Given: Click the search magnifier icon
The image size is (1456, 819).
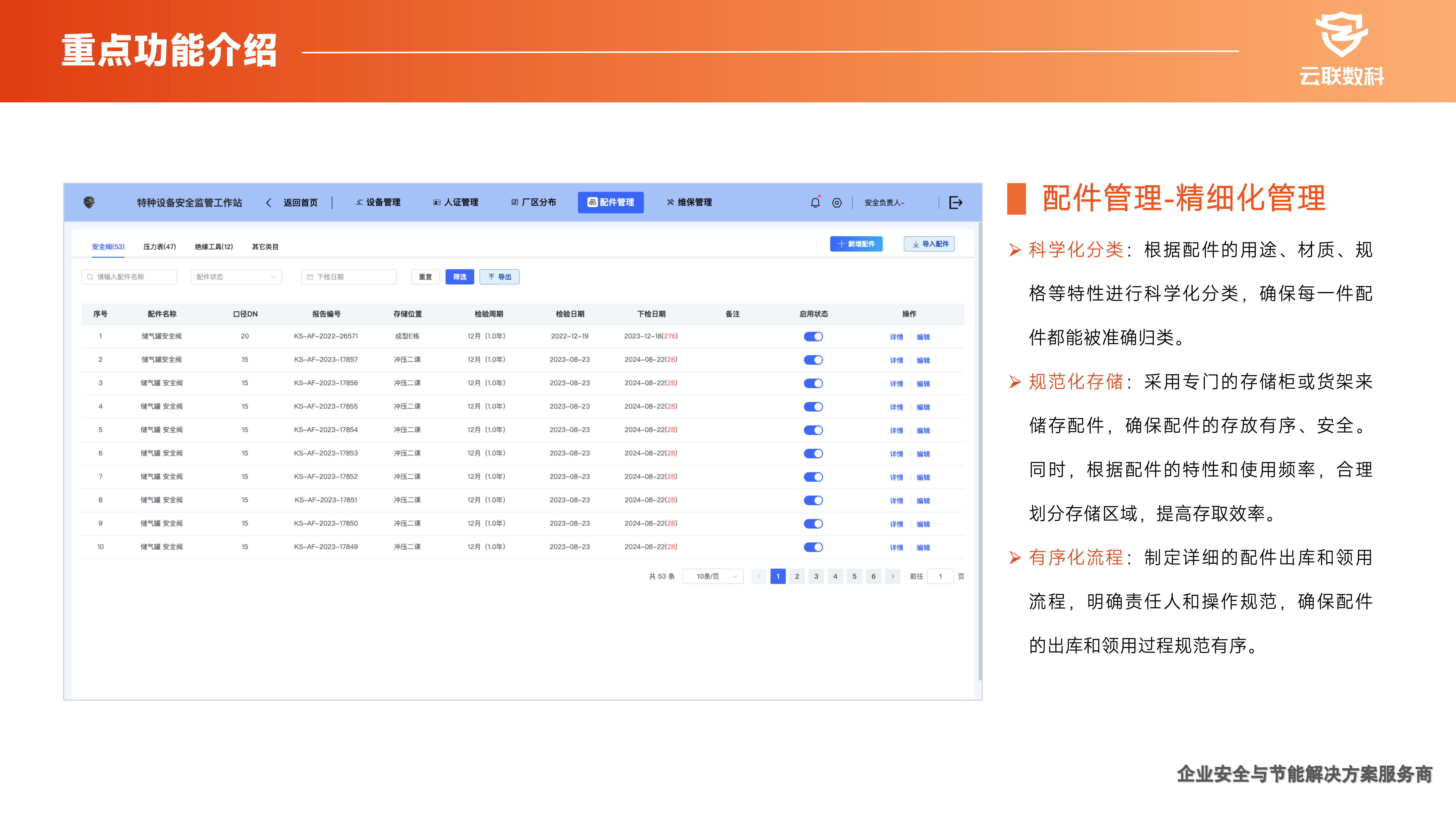Looking at the screenshot, I should click(90, 277).
